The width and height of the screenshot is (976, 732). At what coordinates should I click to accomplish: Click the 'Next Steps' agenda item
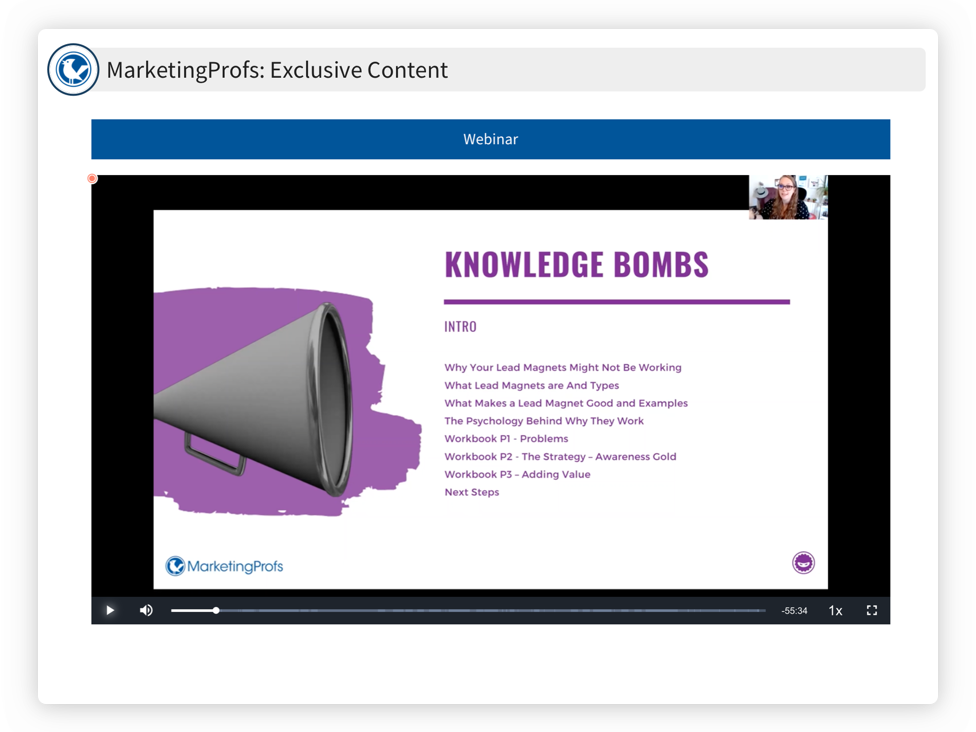click(471, 492)
